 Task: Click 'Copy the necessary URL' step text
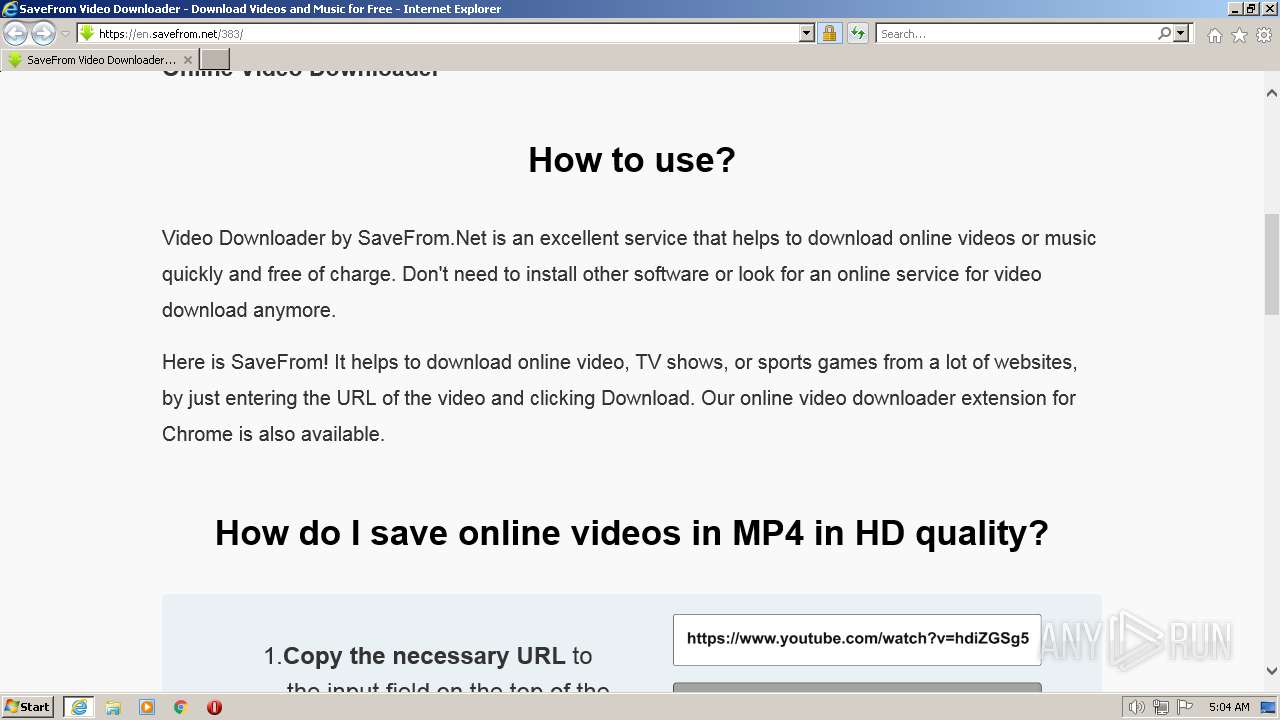tap(424, 656)
